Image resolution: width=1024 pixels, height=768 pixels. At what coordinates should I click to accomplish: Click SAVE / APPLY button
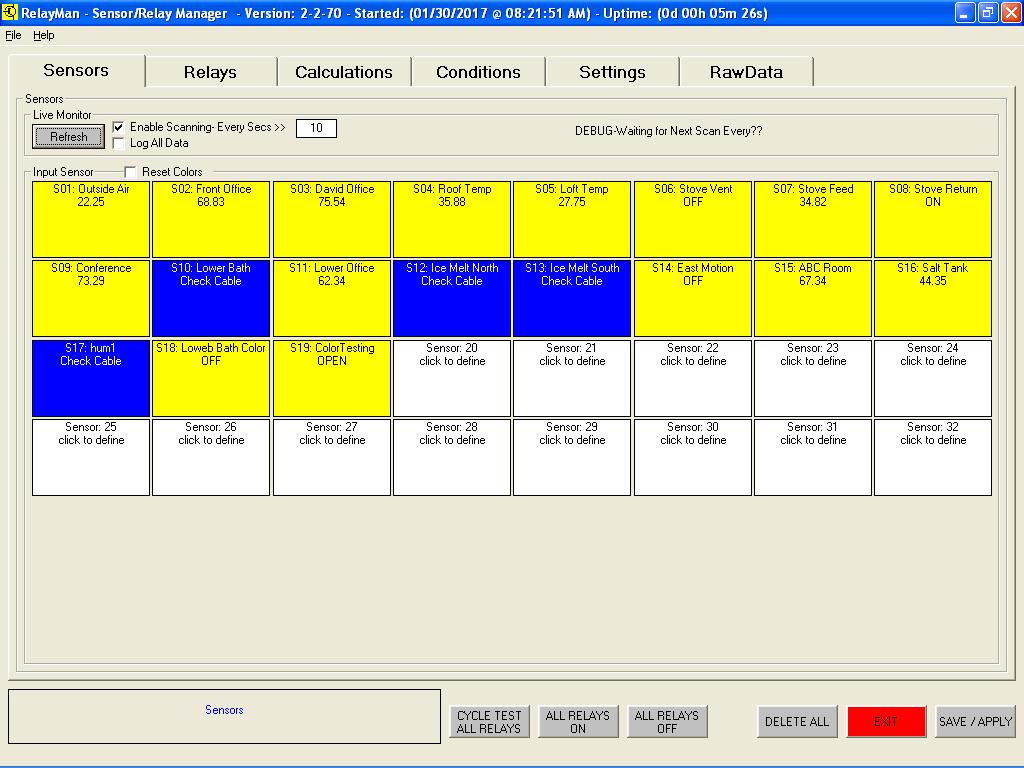[975, 721]
